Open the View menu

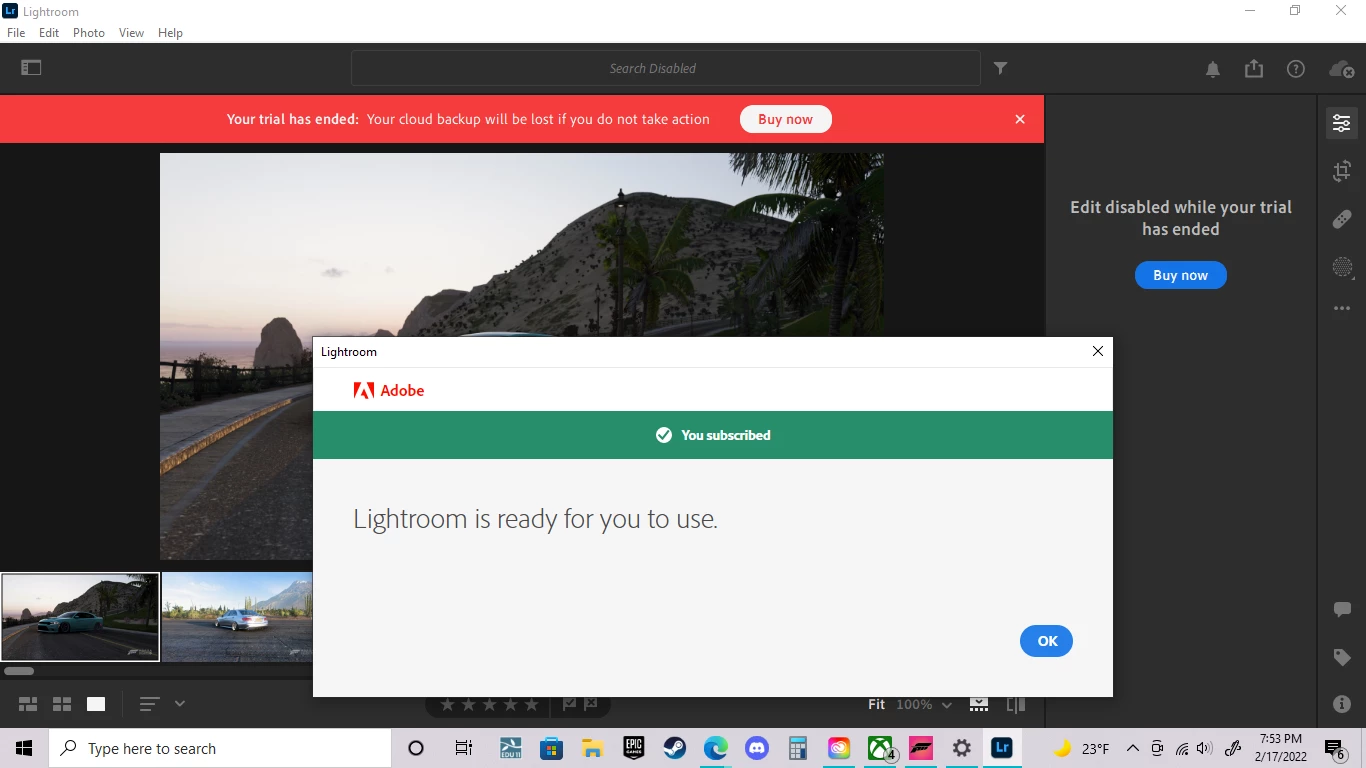131,32
